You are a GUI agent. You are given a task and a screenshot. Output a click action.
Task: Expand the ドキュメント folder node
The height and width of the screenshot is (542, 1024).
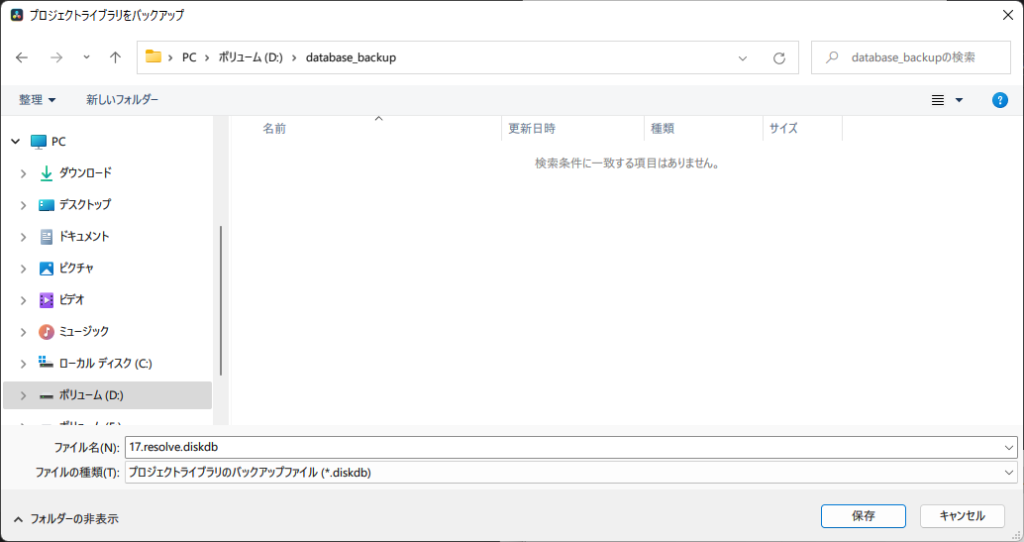[x=24, y=236]
